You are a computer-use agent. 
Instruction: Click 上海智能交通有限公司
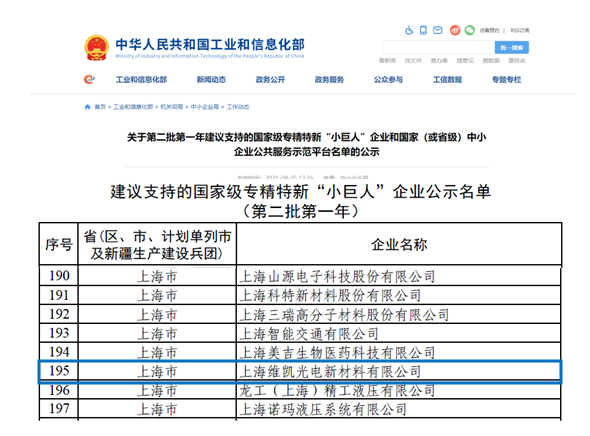309,334
